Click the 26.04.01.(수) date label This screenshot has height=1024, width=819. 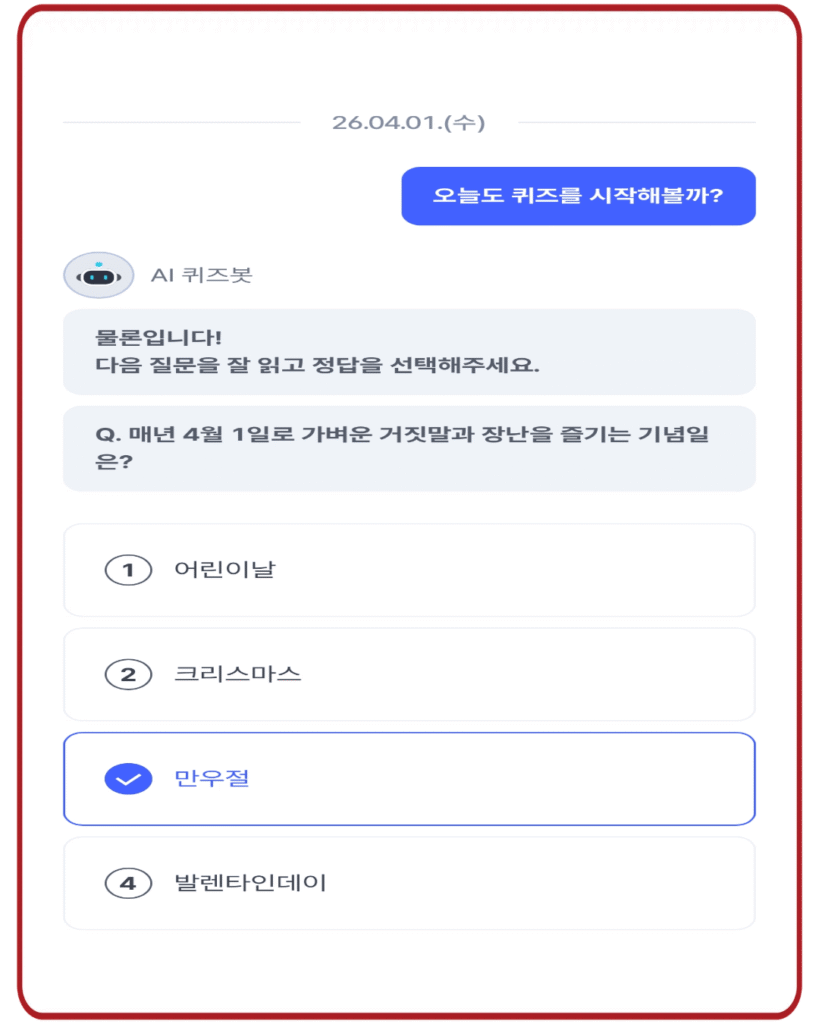[x=409, y=122]
